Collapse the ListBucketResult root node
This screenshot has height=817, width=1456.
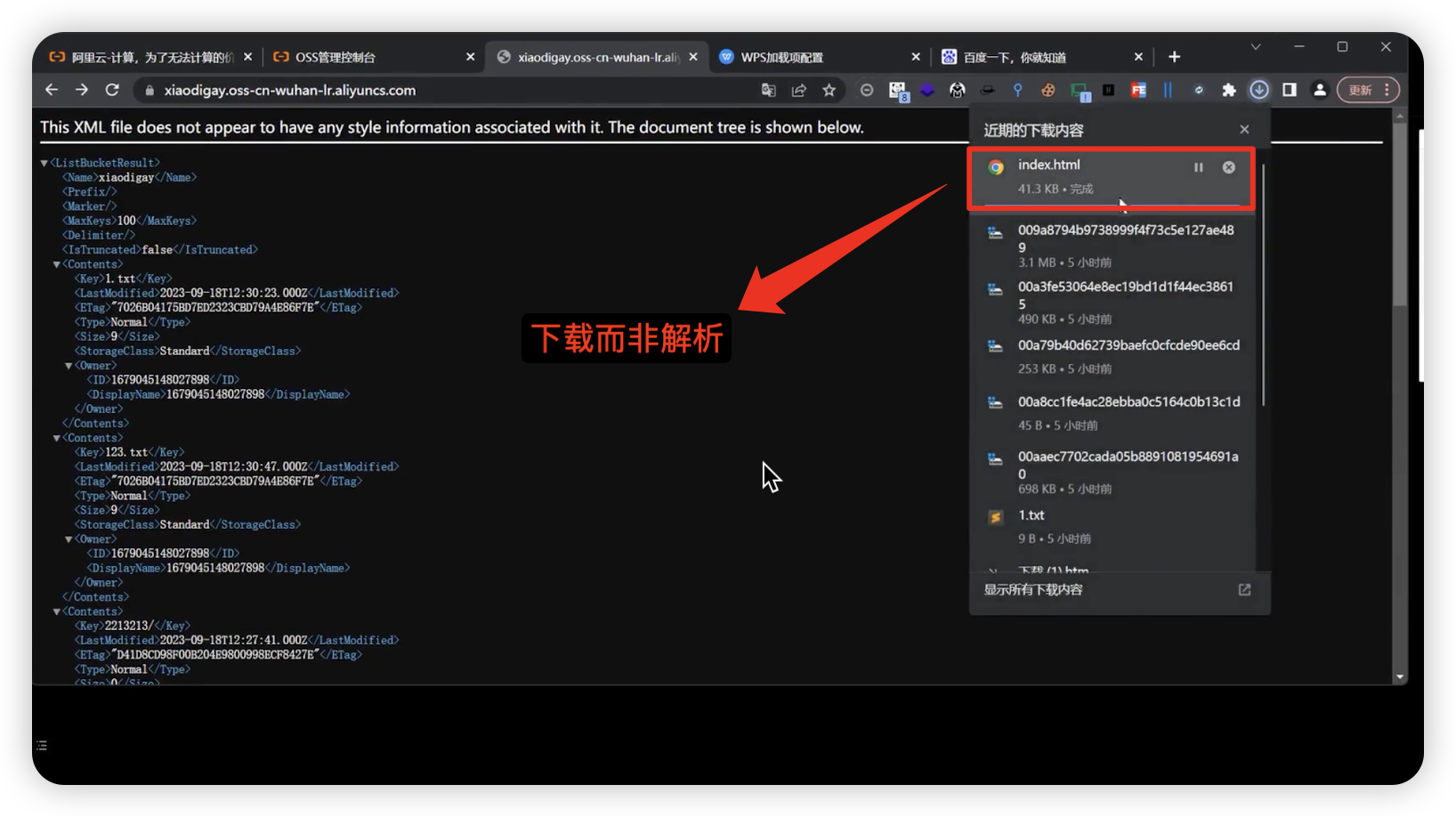pyautogui.click(x=44, y=163)
